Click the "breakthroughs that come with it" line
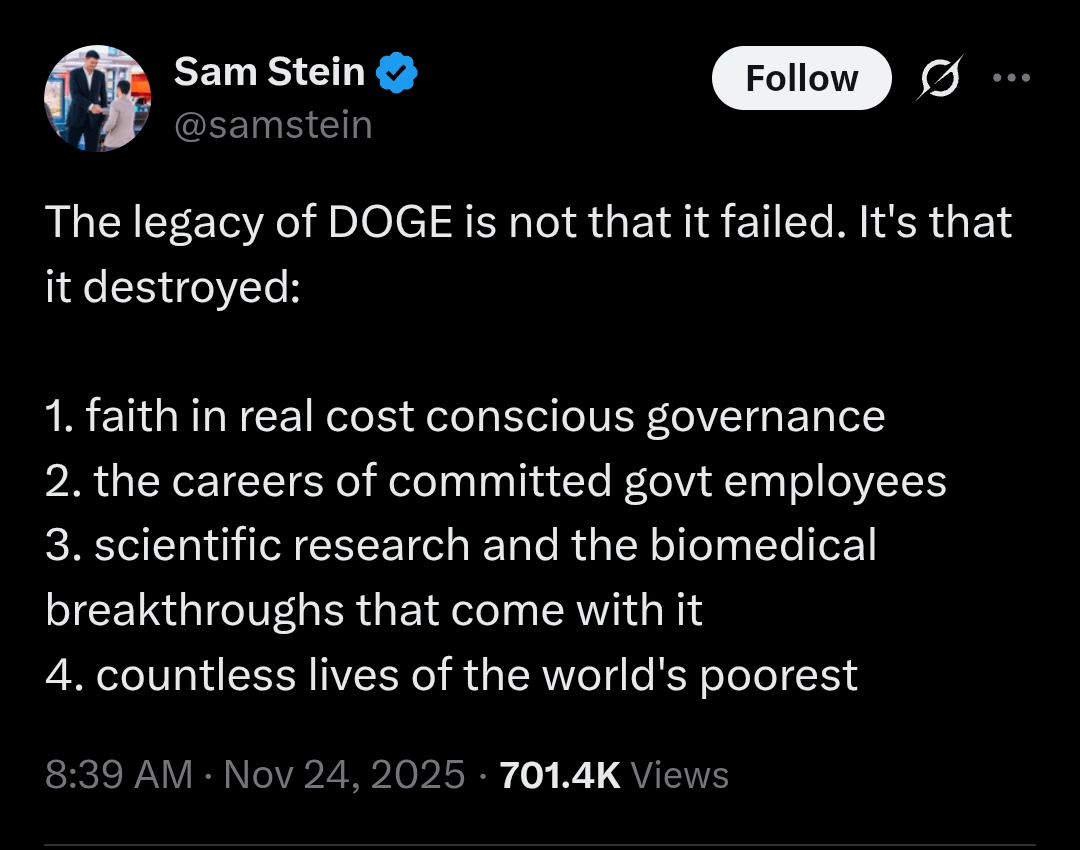Image resolution: width=1080 pixels, height=850 pixels. (x=374, y=610)
